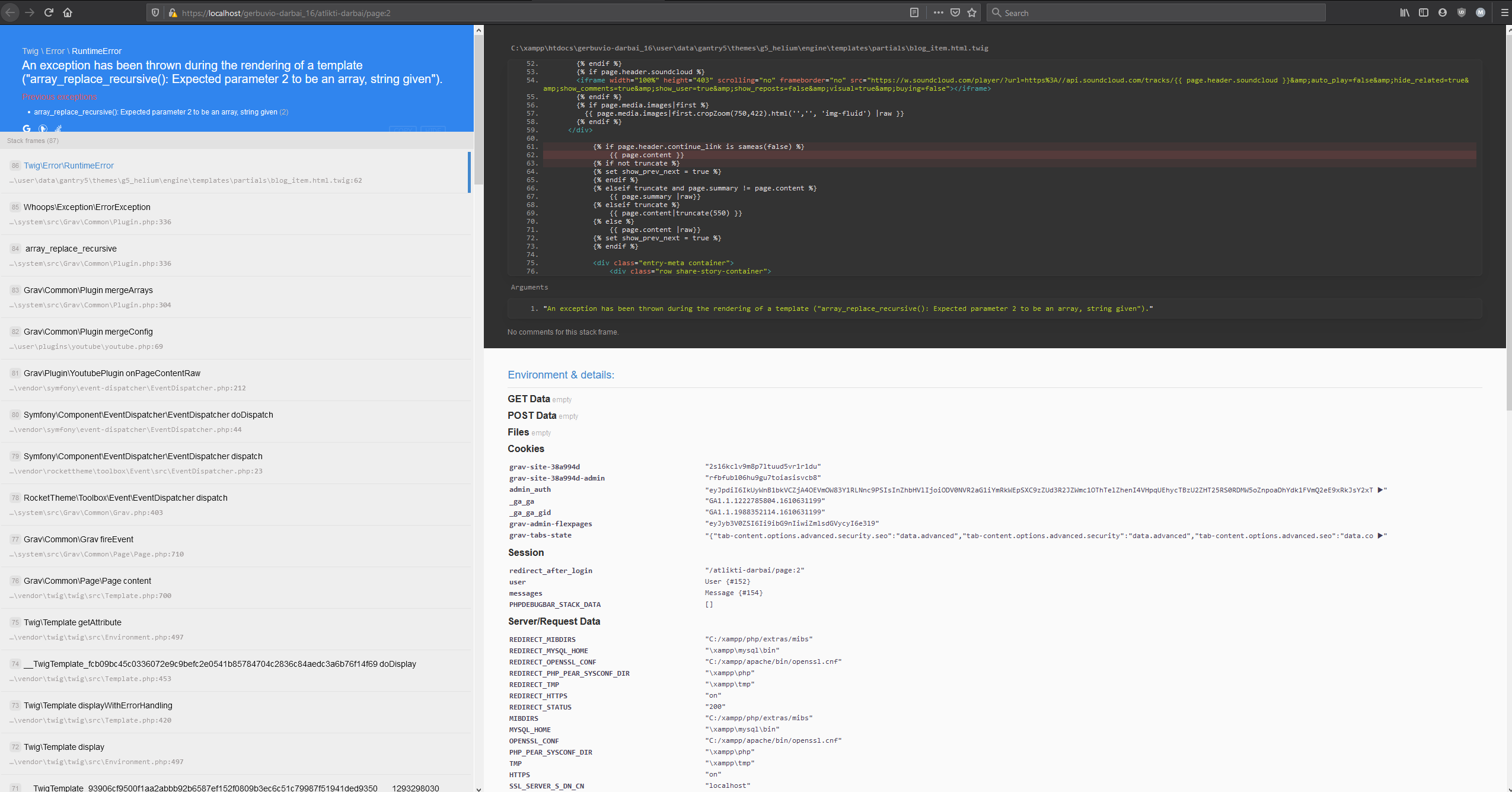
Task: Click the browser forward arrow
Action: [x=30, y=12]
